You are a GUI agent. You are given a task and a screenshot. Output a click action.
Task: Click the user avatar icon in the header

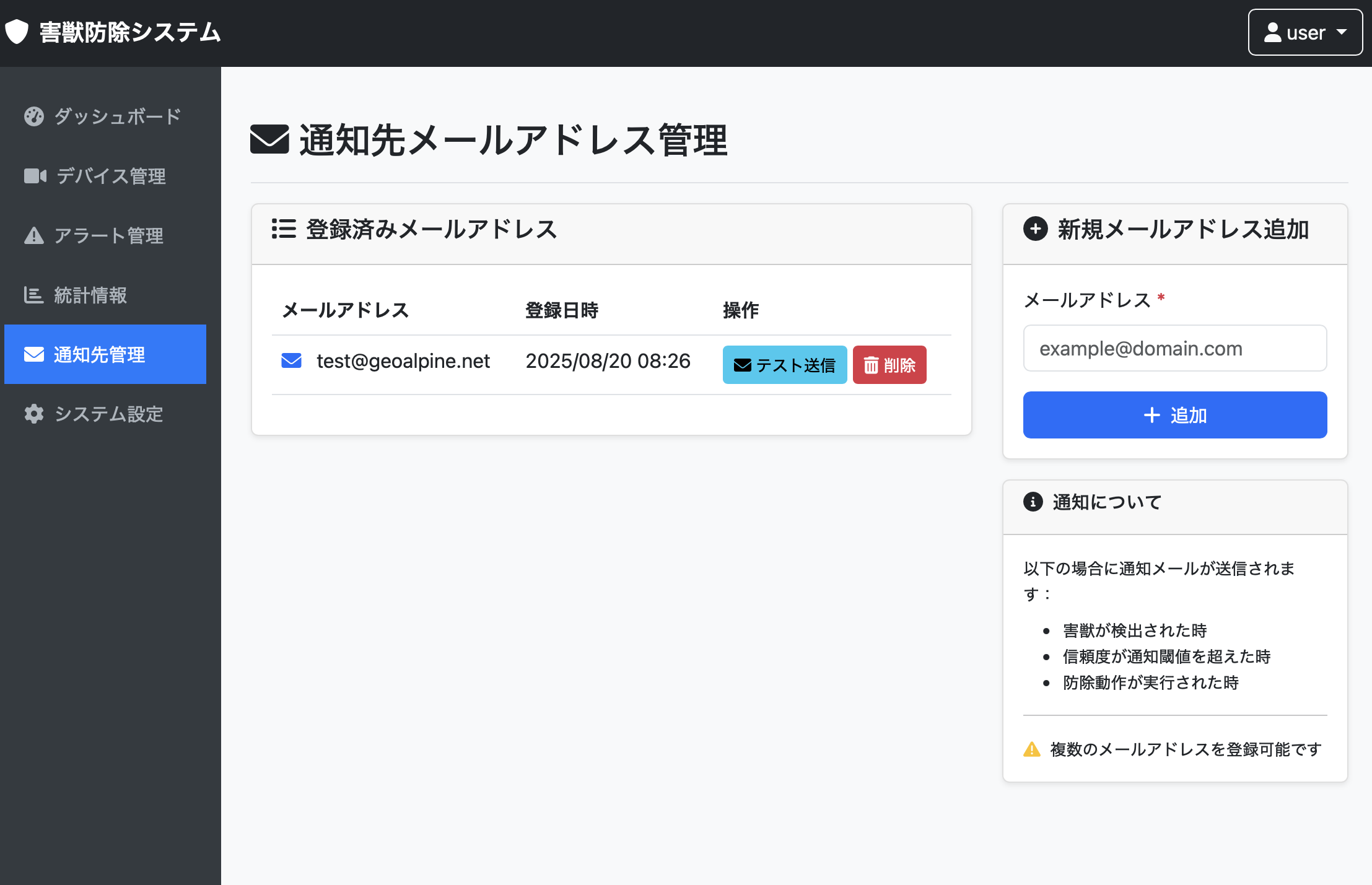pos(1272,32)
